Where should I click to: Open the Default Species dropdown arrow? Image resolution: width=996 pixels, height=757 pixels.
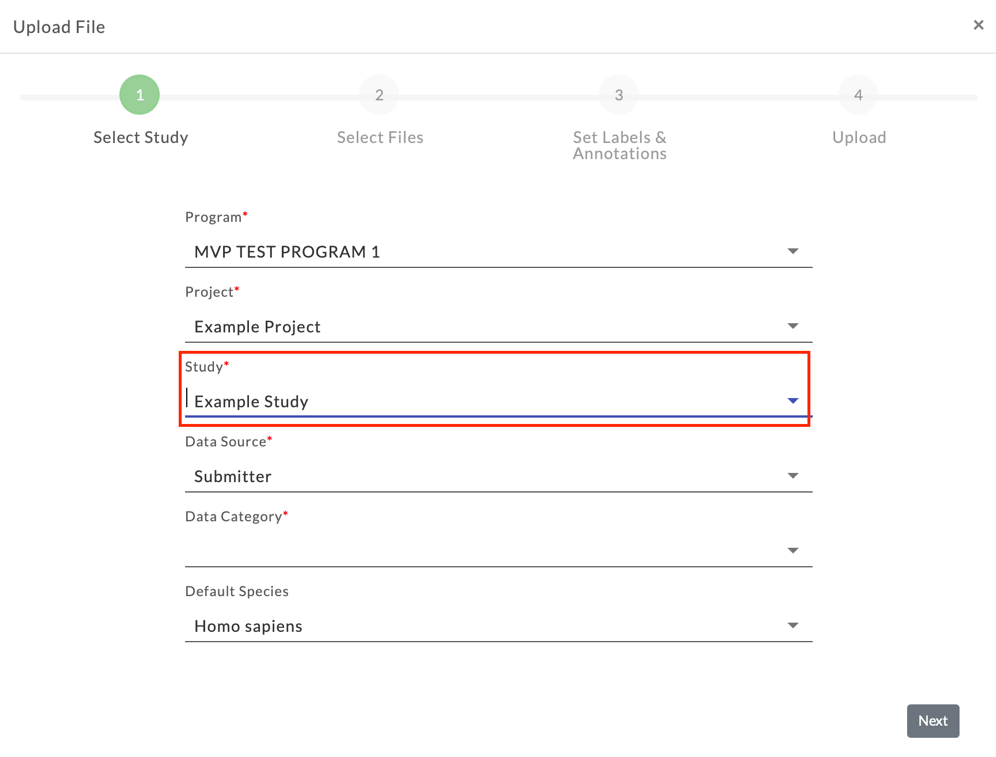[792, 626]
